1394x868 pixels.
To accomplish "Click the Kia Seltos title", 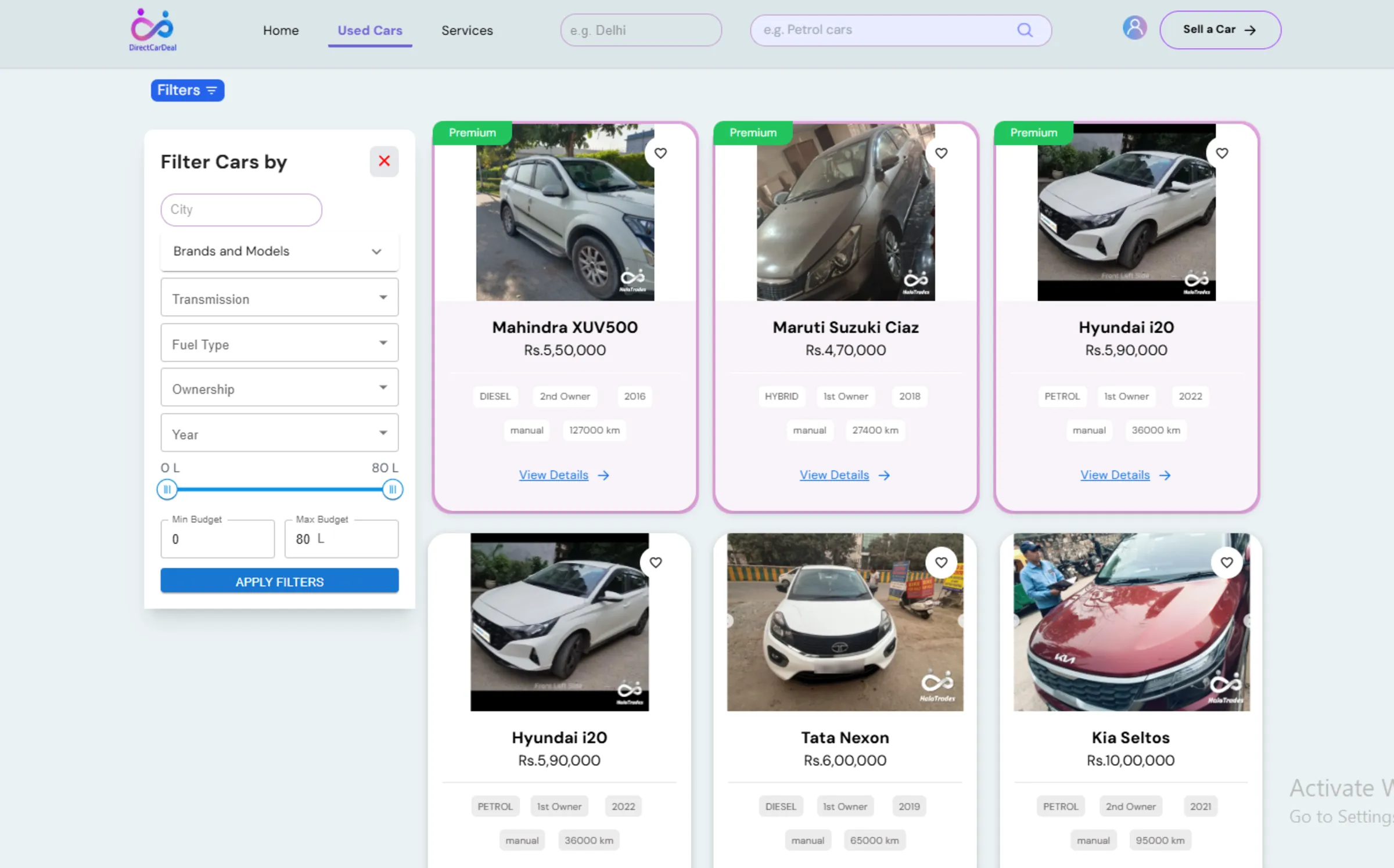I will [1130, 738].
